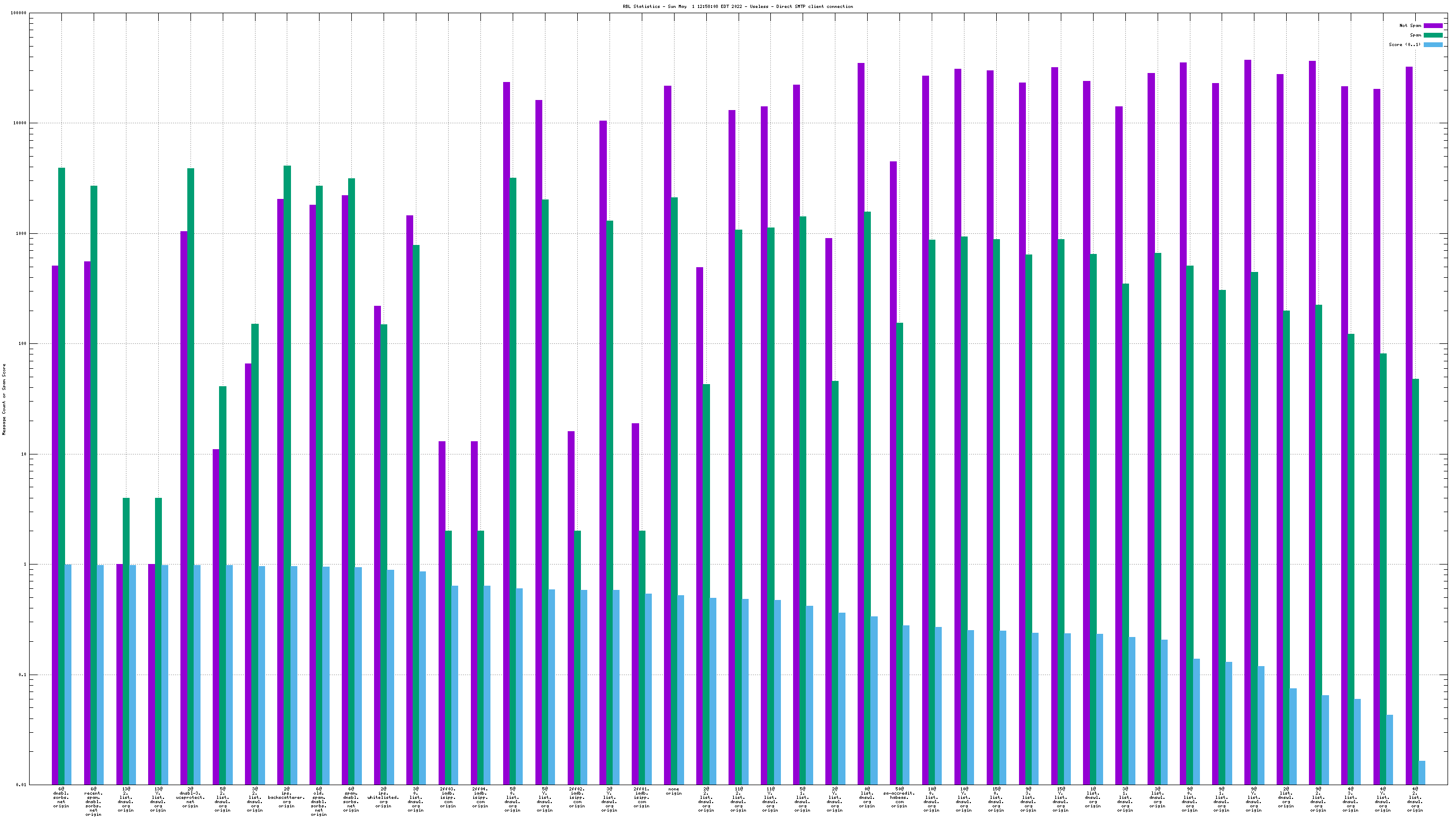This screenshot has height=819, width=1456.
Task: Click the purple Not Spam legend swatch
Action: click(1432, 25)
